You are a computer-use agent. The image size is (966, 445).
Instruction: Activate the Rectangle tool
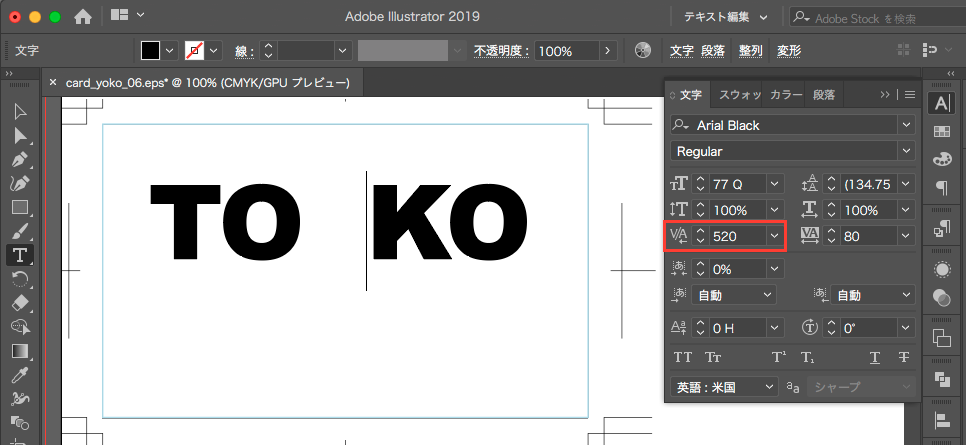[x=19, y=207]
